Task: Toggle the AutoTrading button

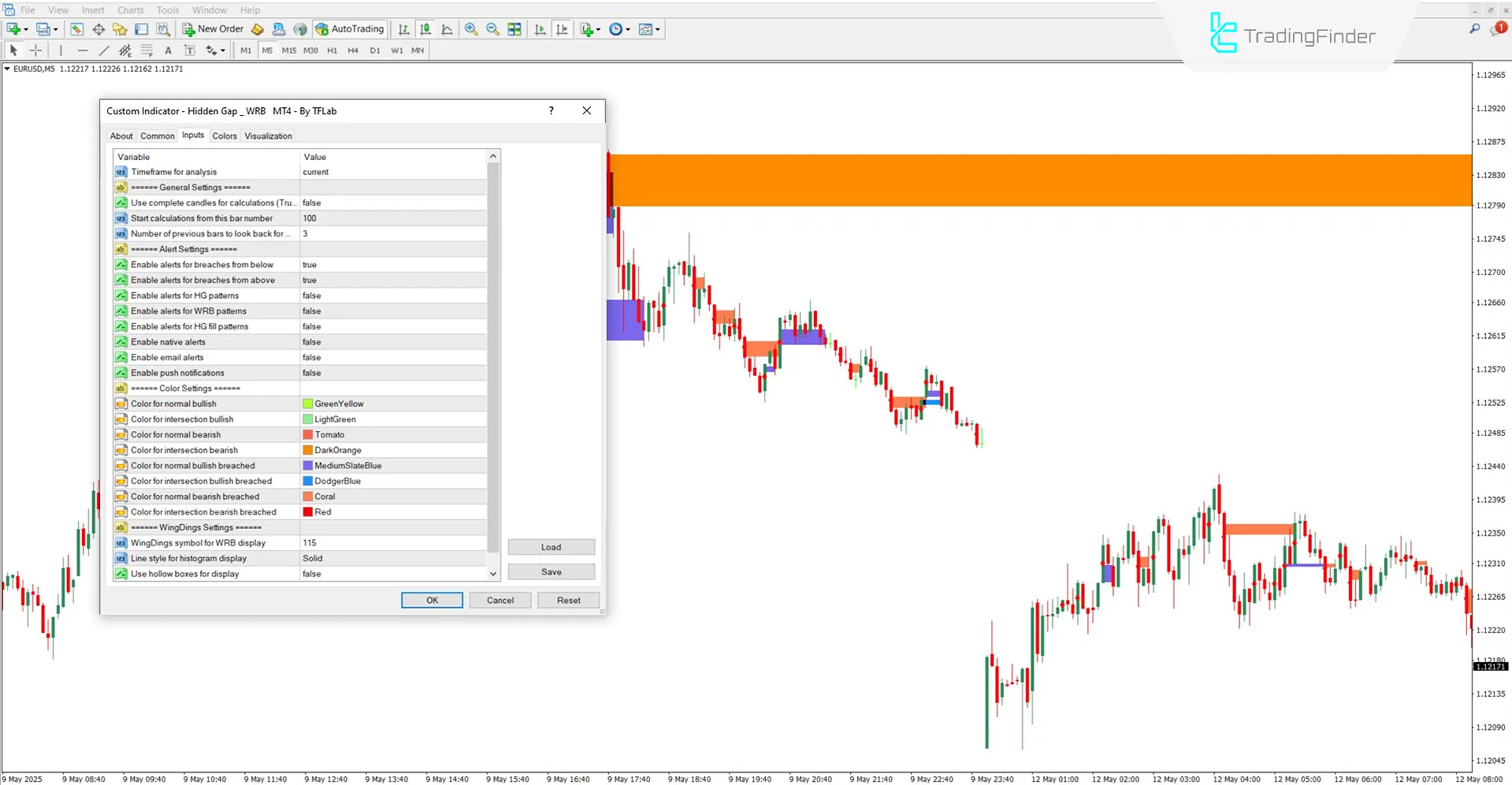Action: 350,29
